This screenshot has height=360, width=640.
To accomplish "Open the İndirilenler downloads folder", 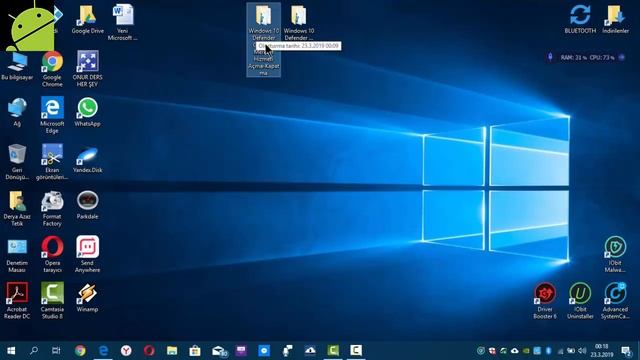I will point(616,19).
